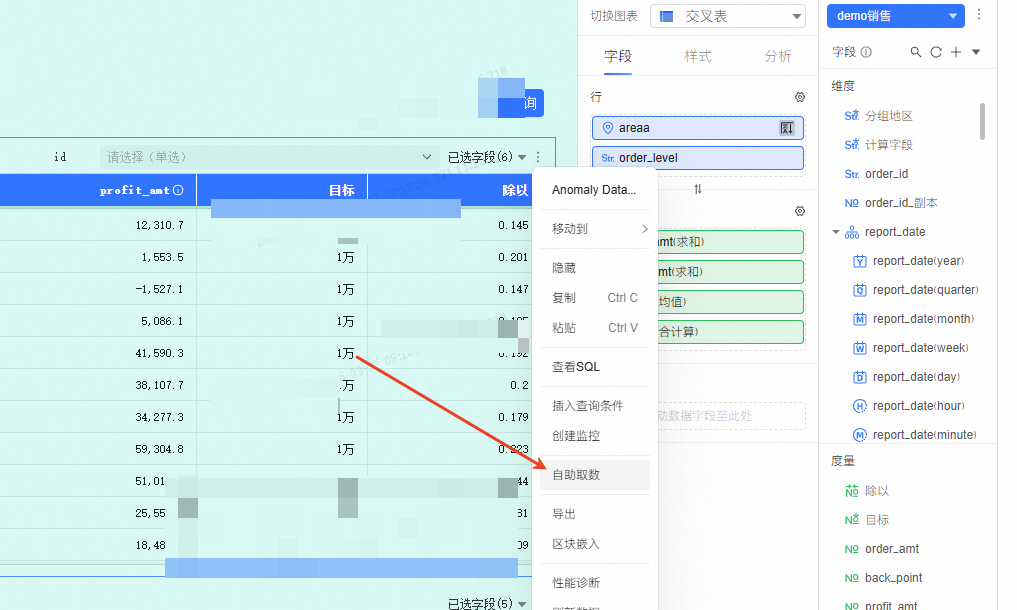Image resolution: width=1017 pixels, height=610 pixels.
Task: Open the 交叉表 chart type dropdown
Action: [727, 16]
